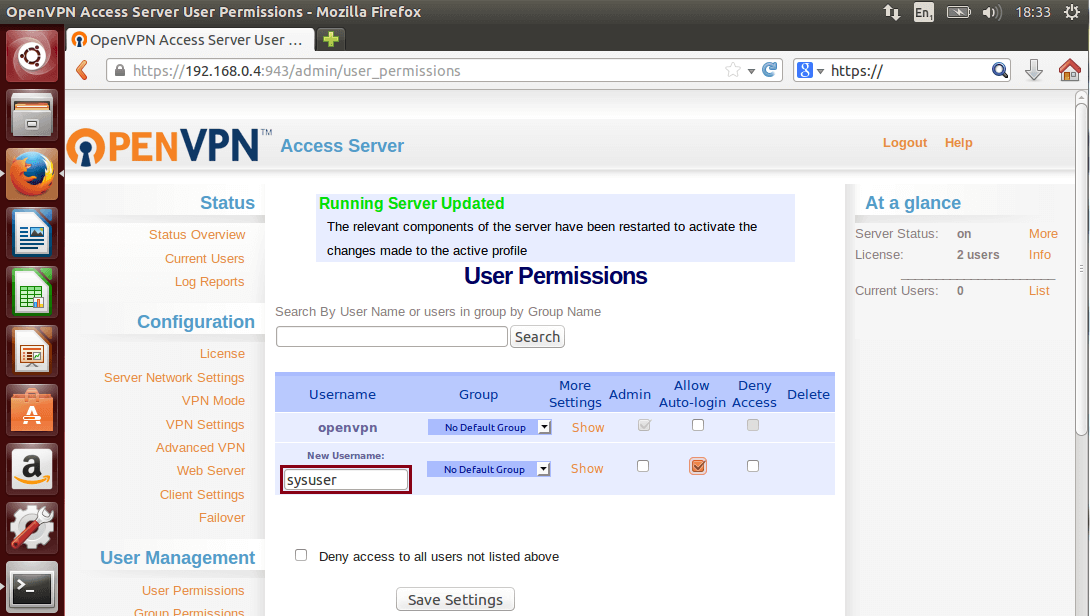Click the battery indicator icon
The width and height of the screenshot is (1090, 616).
pyautogui.click(x=959, y=12)
